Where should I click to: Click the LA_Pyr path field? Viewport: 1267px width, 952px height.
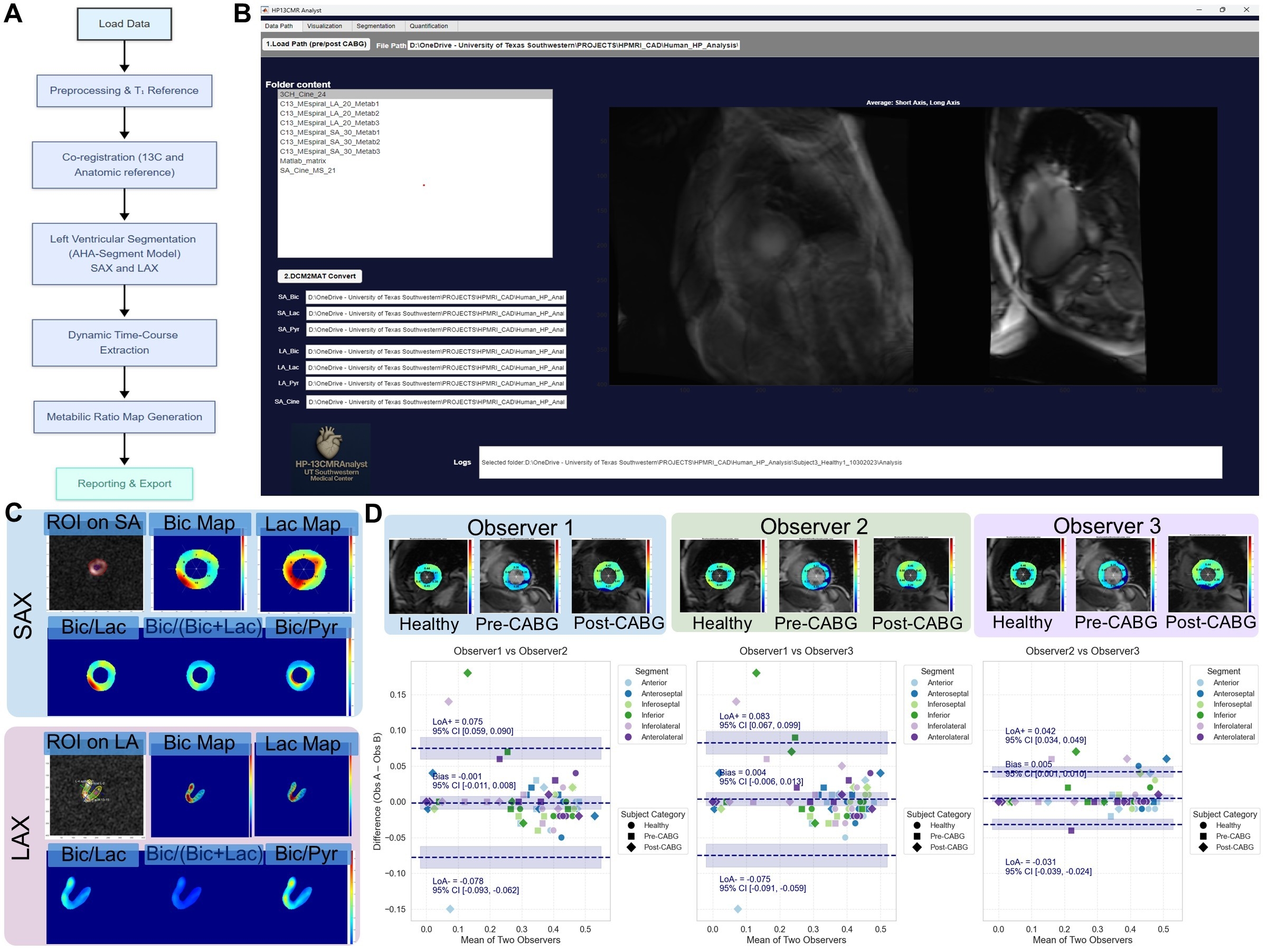coord(436,384)
